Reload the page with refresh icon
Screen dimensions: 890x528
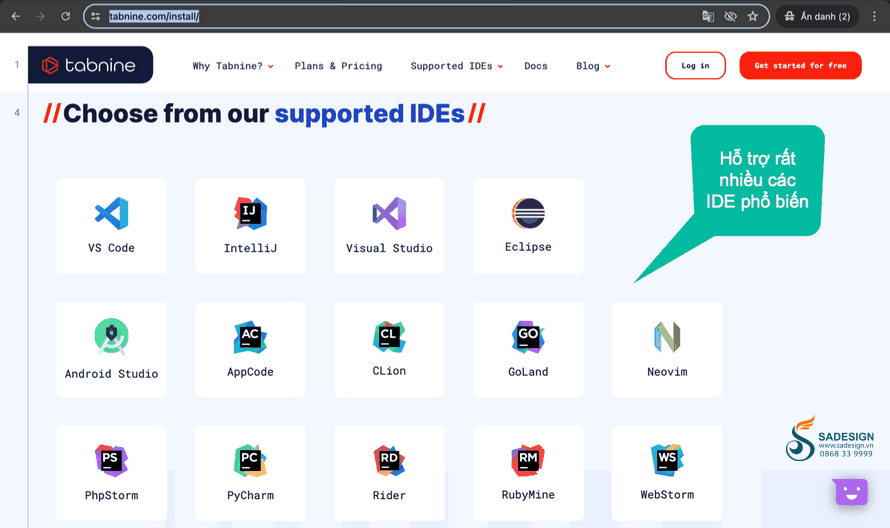(65, 16)
